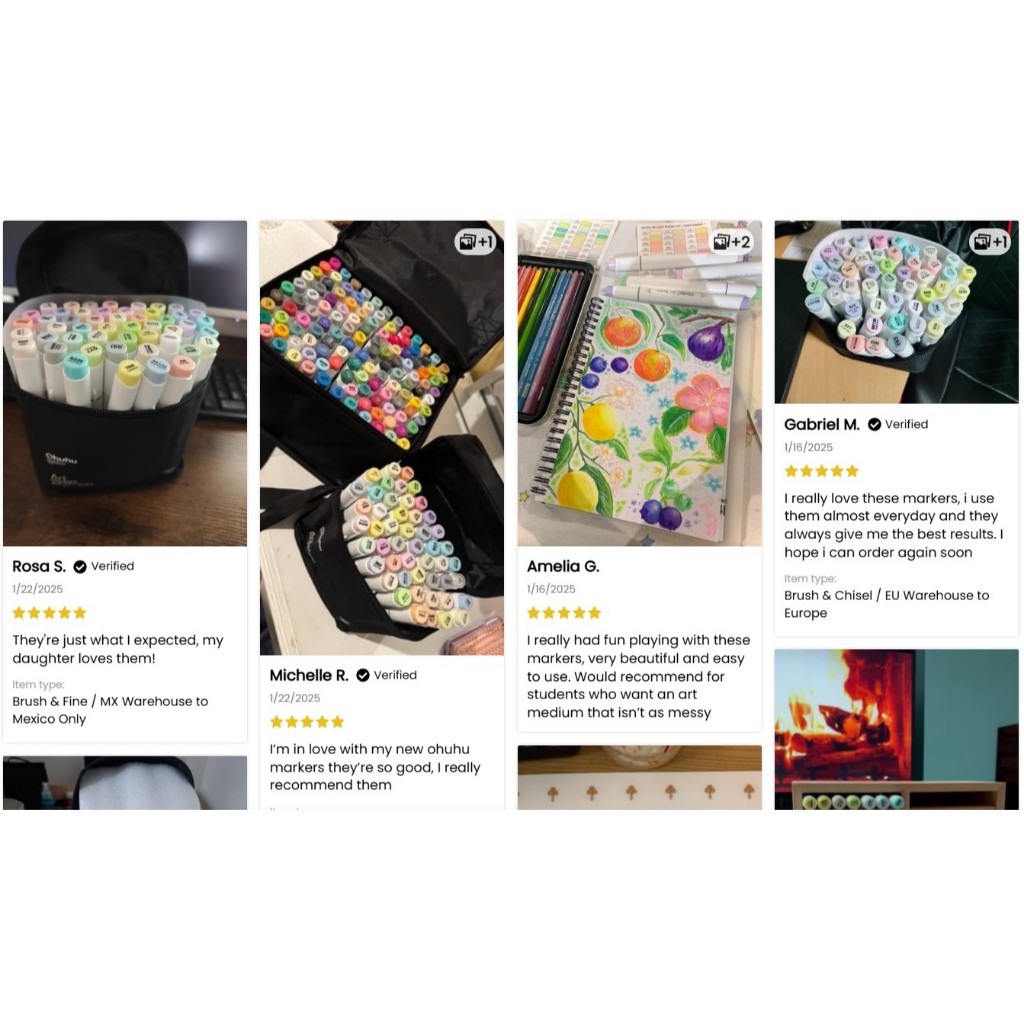1024x1024 pixels.
Task: Click the verified checkmark badge next to Michelle R.
Action: pos(363,675)
